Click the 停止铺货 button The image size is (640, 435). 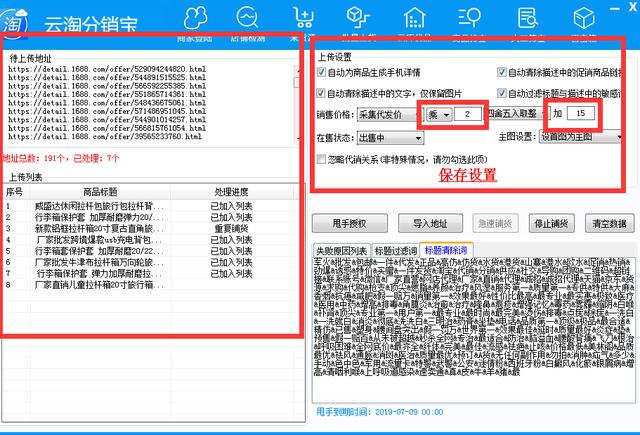coord(551,223)
